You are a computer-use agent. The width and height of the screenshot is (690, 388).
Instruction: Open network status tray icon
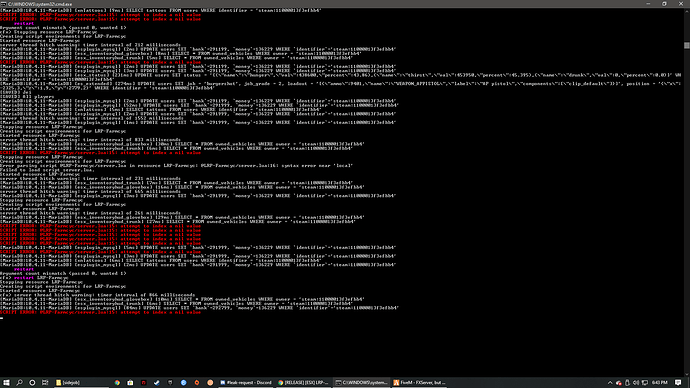645,383
